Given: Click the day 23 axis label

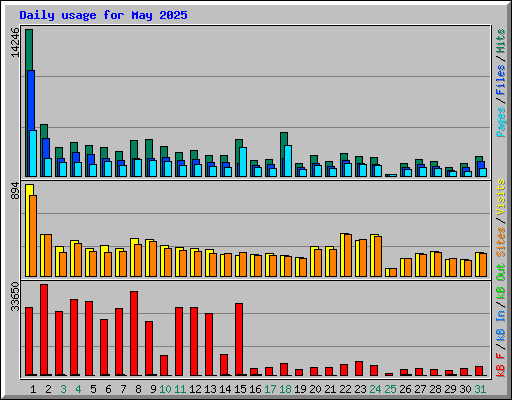Looking at the screenshot, I should tap(360, 389).
